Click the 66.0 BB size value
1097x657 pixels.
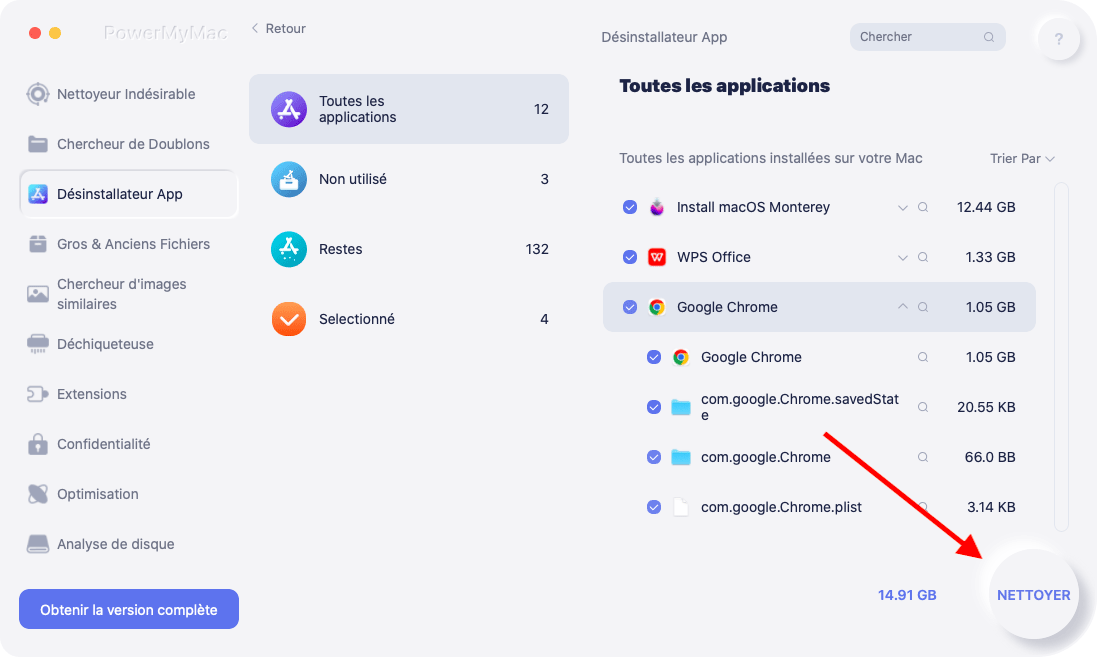click(x=990, y=457)
